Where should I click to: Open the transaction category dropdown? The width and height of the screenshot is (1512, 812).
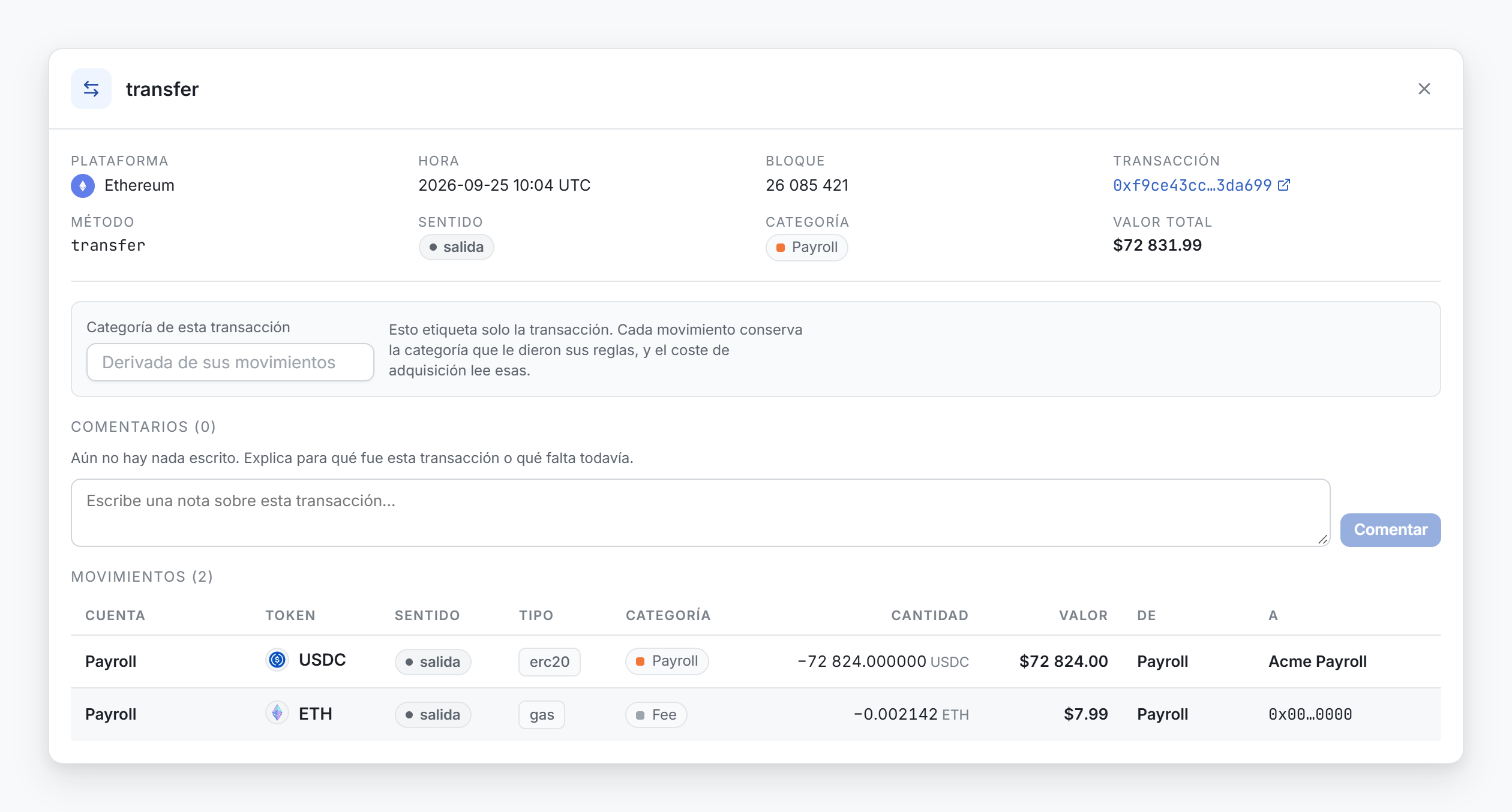pos(230,362)
